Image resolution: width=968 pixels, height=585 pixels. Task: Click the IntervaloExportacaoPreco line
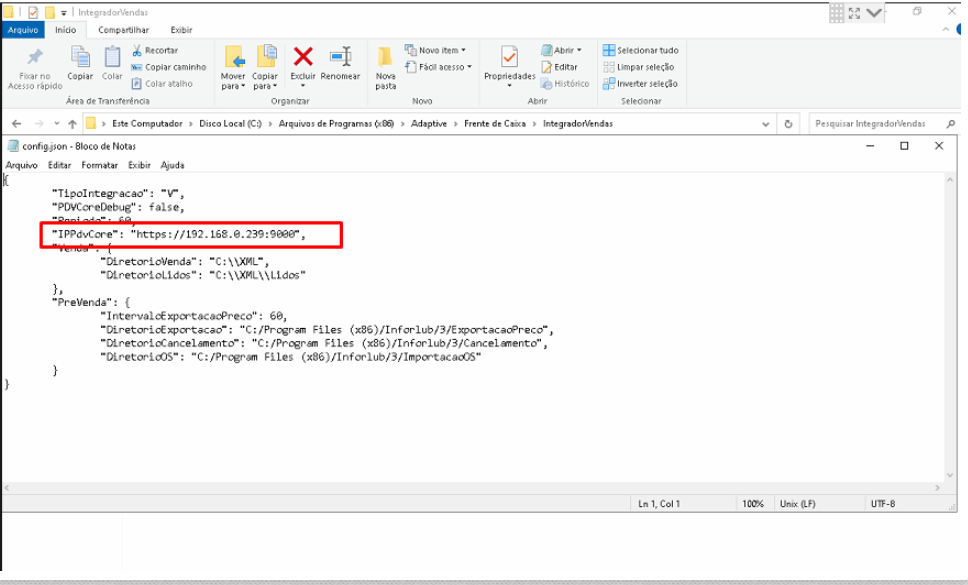pyautogui.click(x=193, y=315)
